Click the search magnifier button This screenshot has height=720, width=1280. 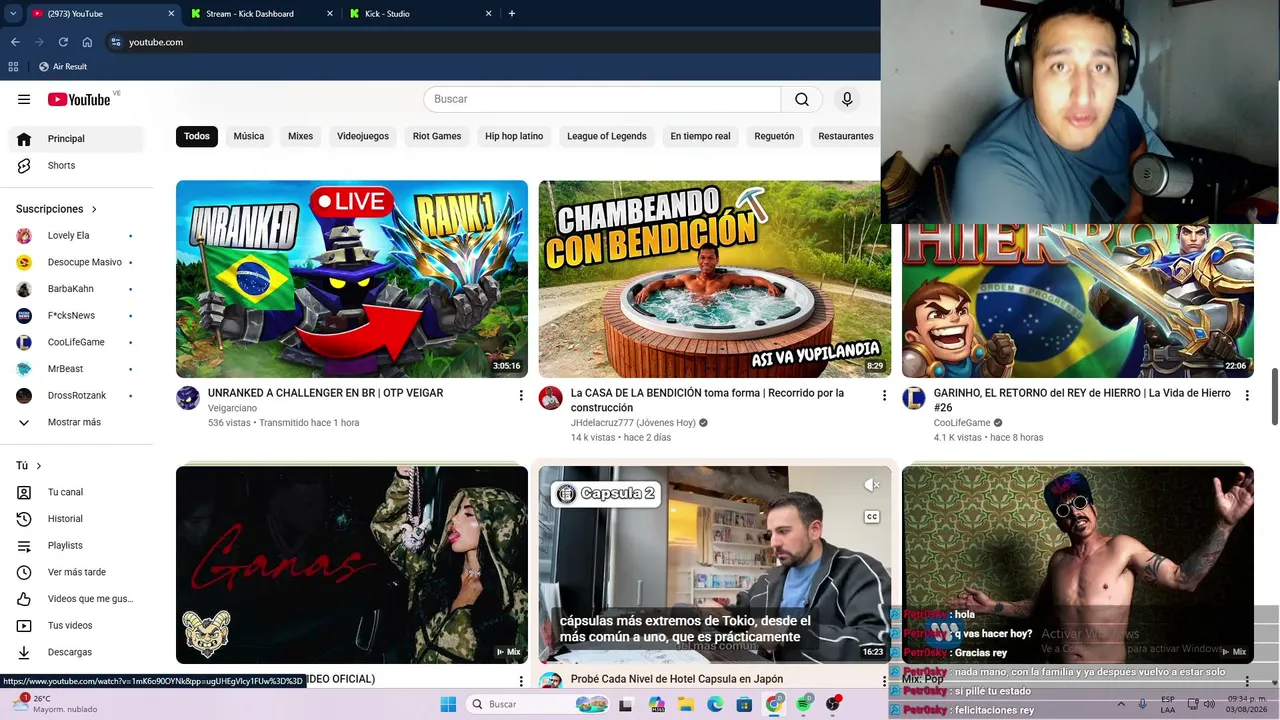[802, 99]
